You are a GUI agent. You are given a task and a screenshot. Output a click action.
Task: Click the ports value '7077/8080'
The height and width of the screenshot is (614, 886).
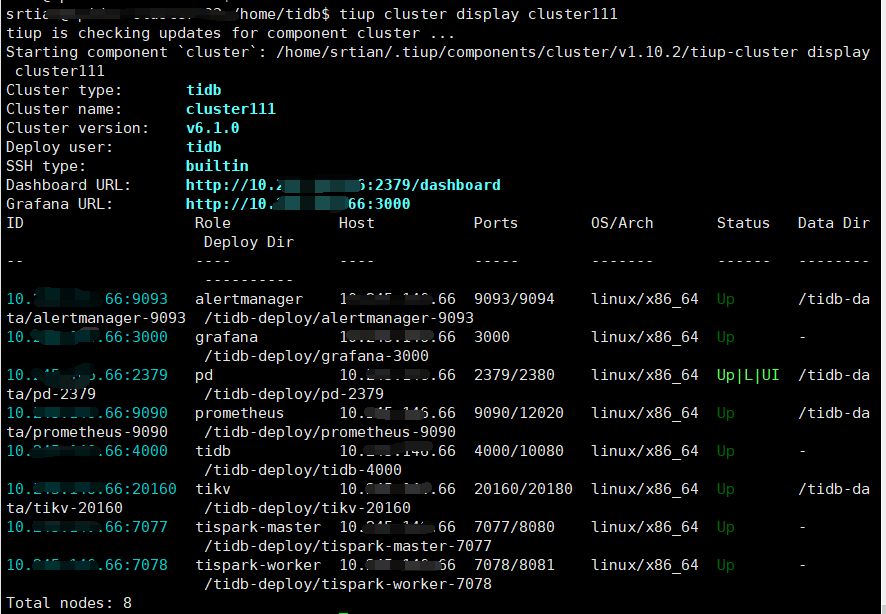click(x=514, y=527)
